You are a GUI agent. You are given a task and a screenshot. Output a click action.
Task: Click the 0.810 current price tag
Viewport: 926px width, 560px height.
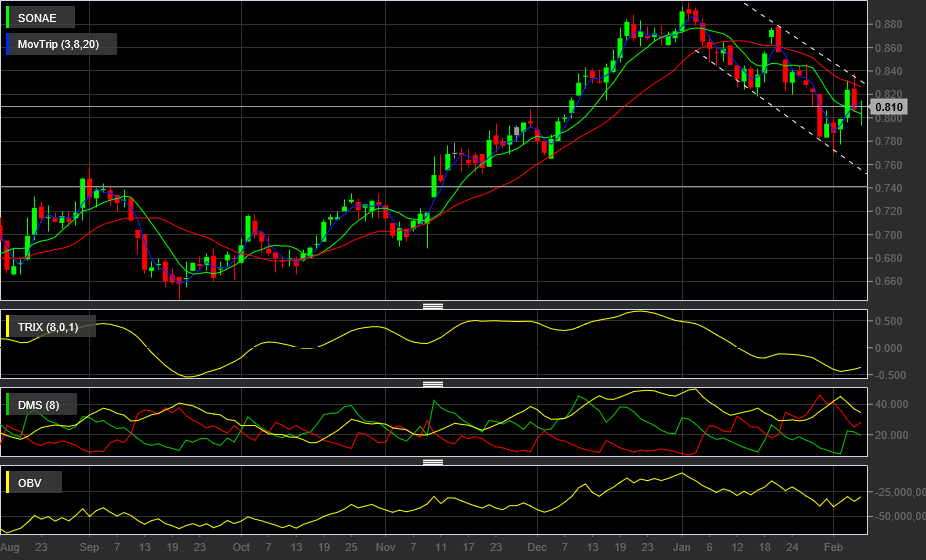[x=888, y=107]
